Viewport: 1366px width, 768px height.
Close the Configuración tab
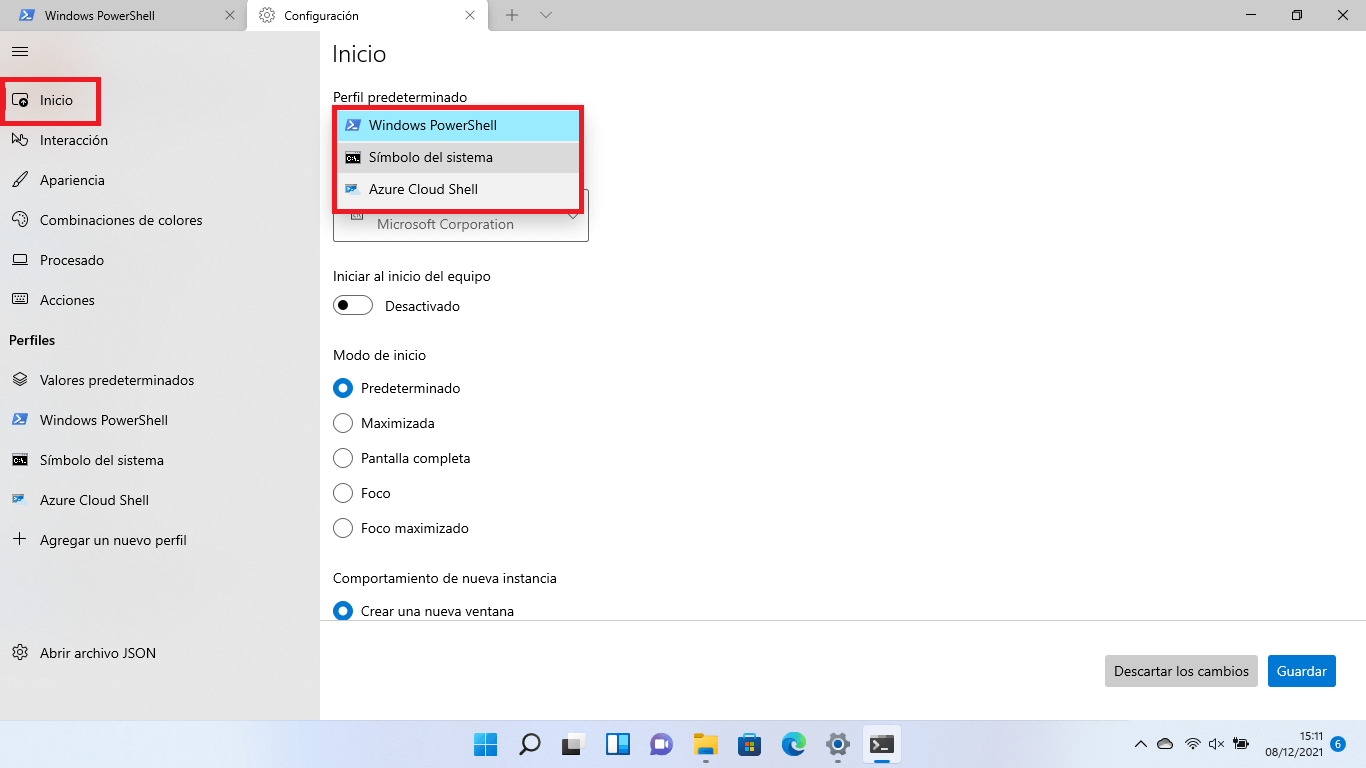pyautogui.click(x=471, y=16)
